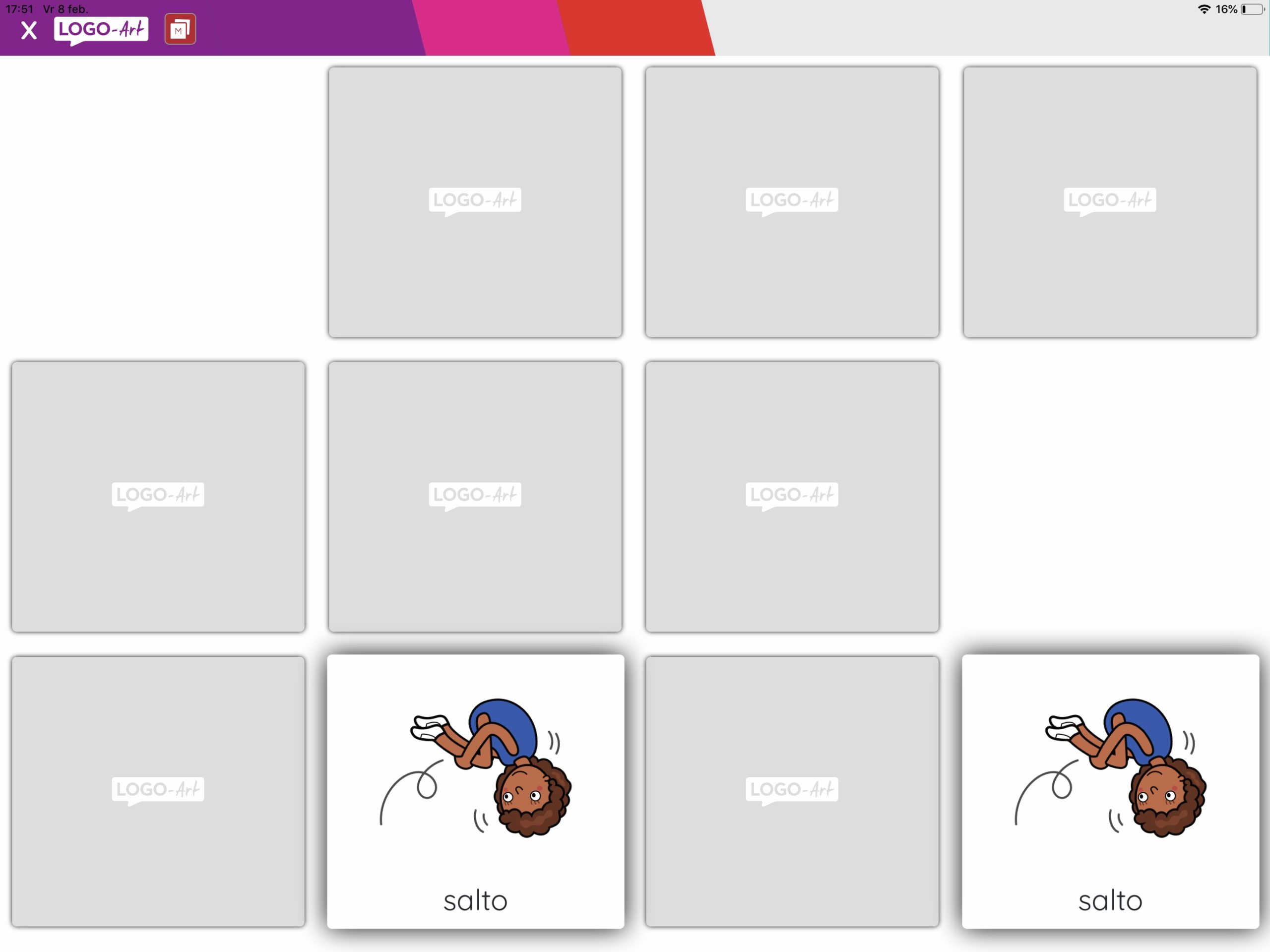Flip the second card in middle row

475,496
